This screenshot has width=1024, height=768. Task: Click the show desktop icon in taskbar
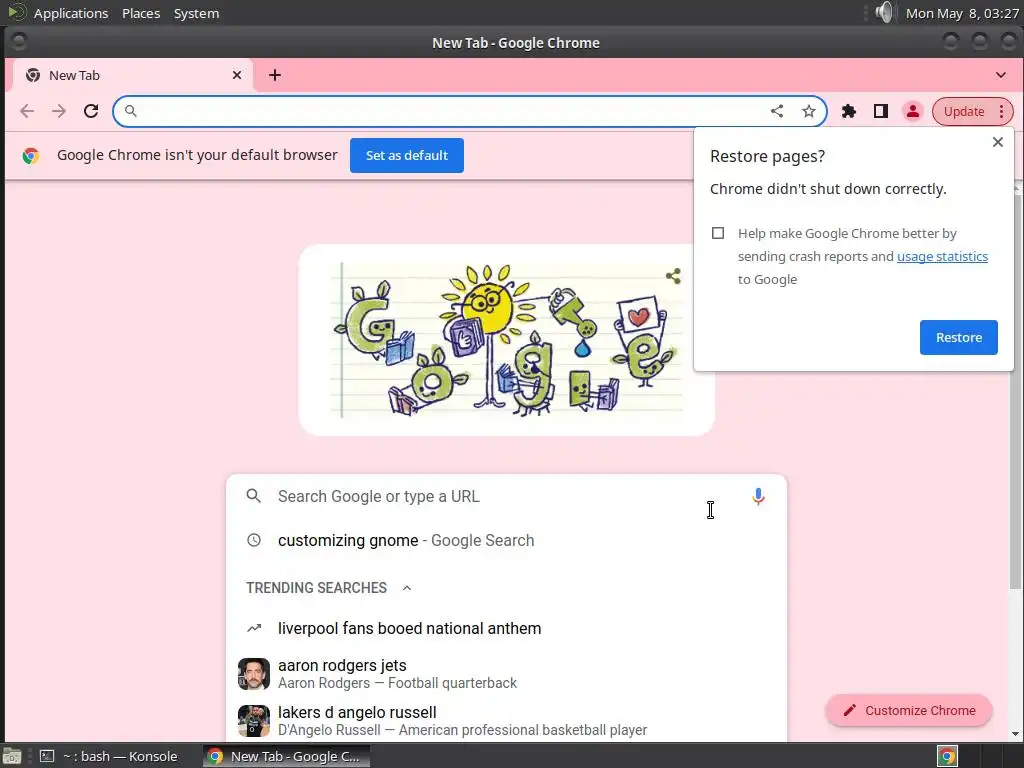click(12, 756)
